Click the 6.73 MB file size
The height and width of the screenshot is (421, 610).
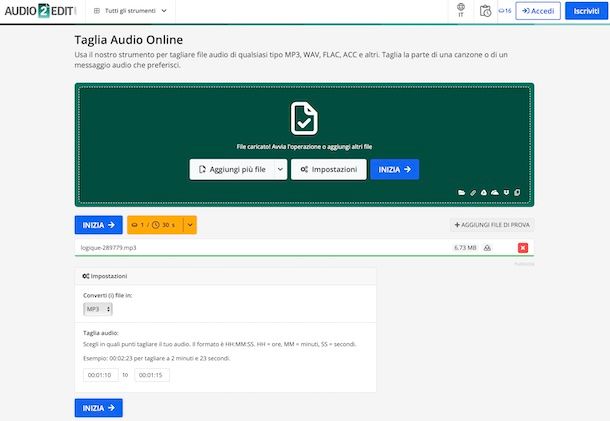click(465, 247)
